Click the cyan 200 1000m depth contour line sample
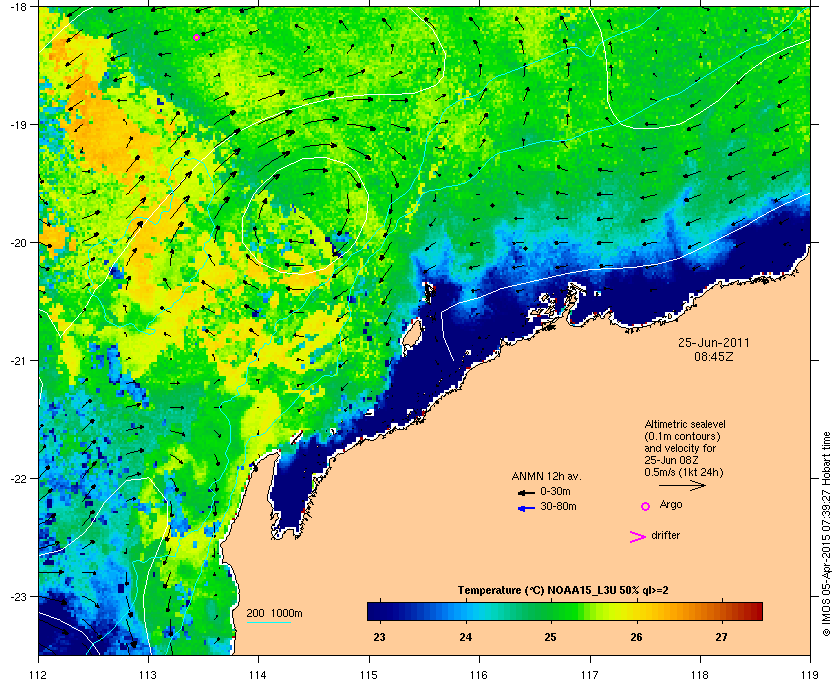 click(x=268, y=623)
